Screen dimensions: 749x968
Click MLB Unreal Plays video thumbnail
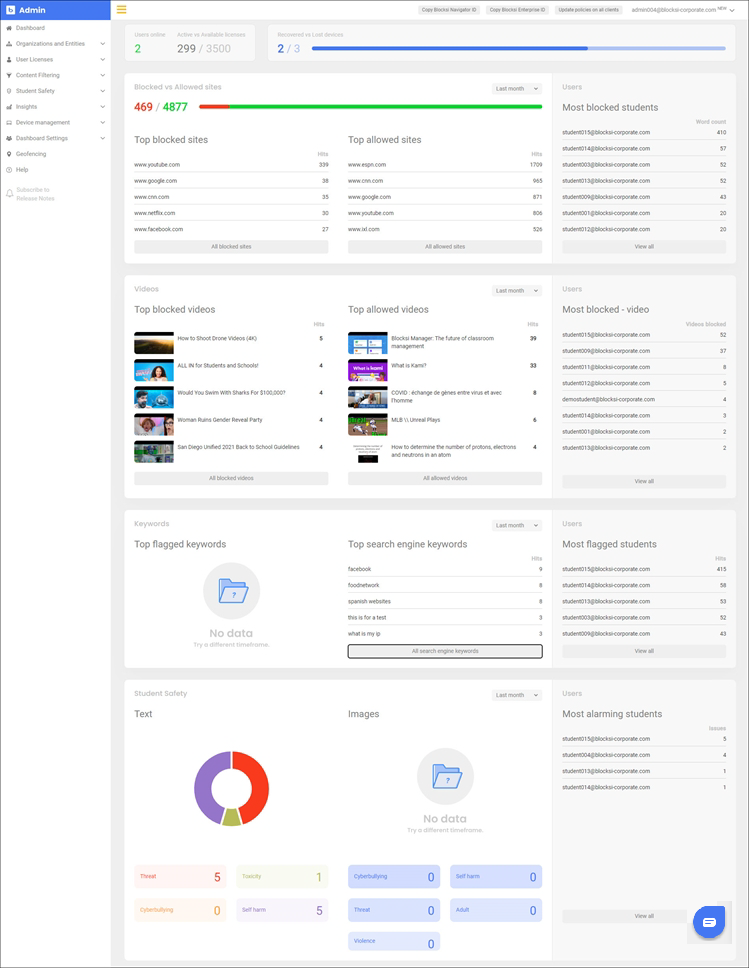(367, 424)
